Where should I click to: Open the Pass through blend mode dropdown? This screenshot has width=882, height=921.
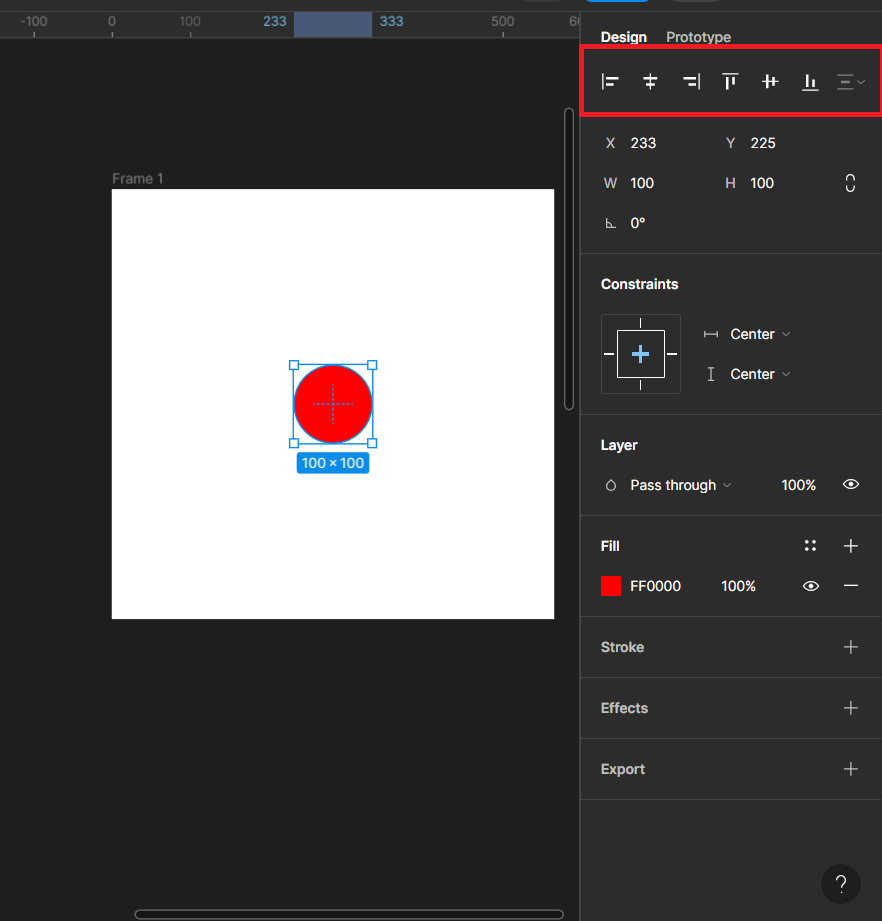click(681, 485)
